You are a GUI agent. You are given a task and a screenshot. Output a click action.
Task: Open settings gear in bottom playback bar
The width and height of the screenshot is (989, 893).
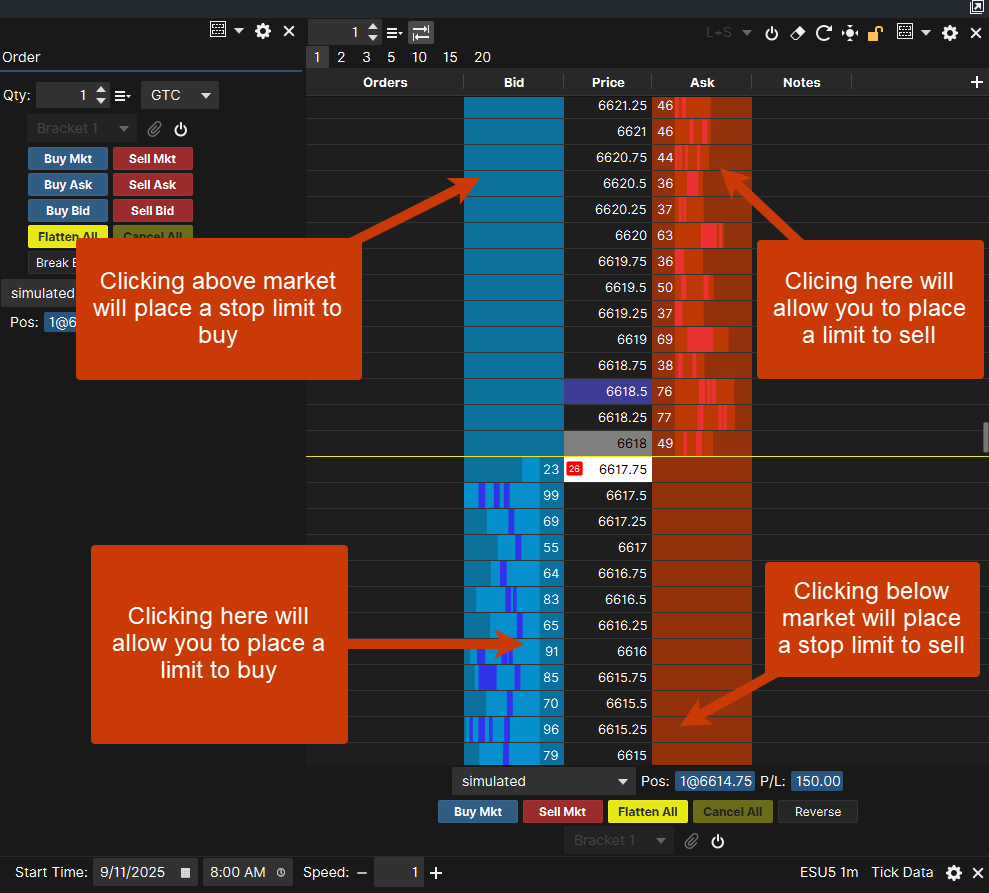[x=954, y=872]
